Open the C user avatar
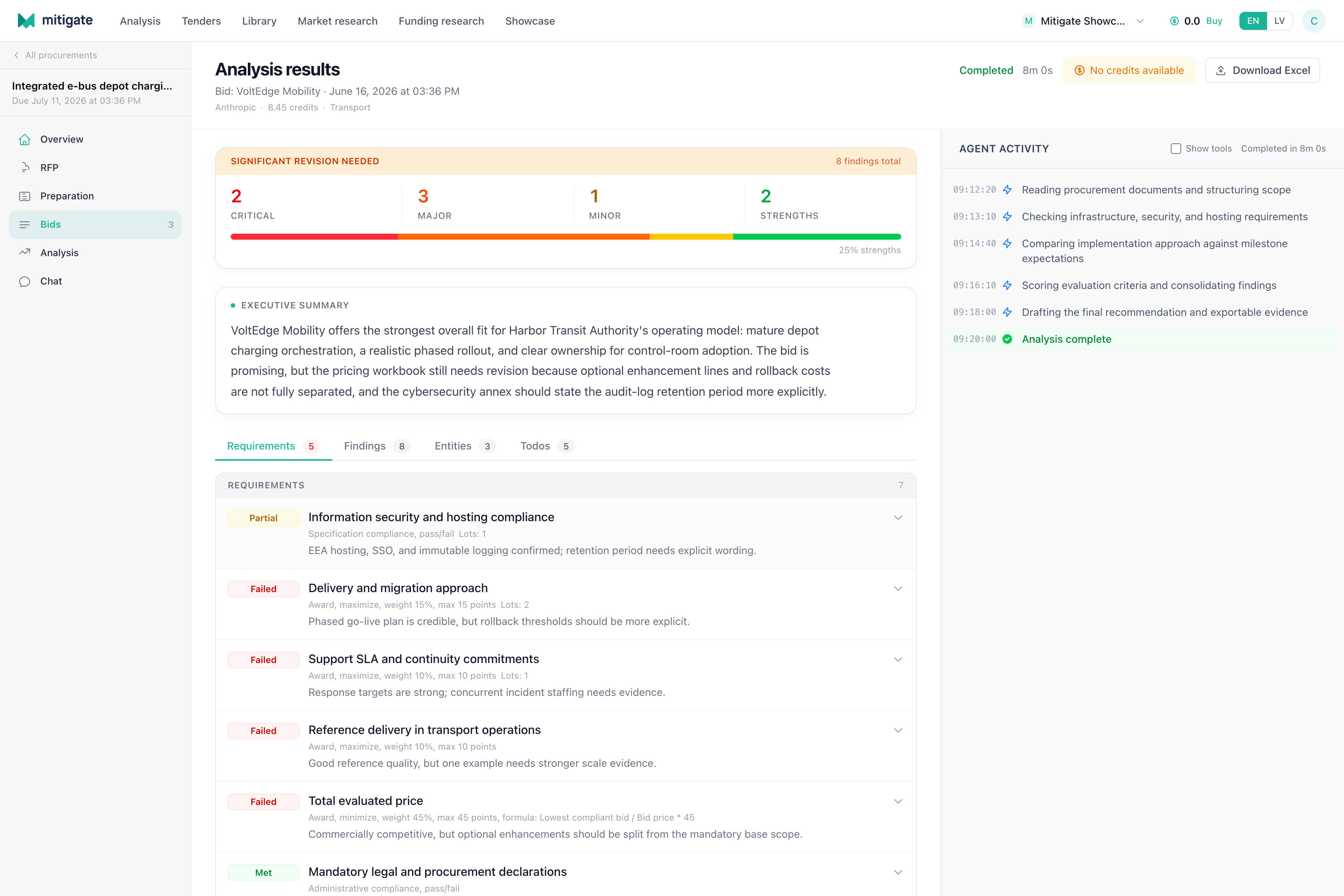1344x896 pixels. point(1314,21)
